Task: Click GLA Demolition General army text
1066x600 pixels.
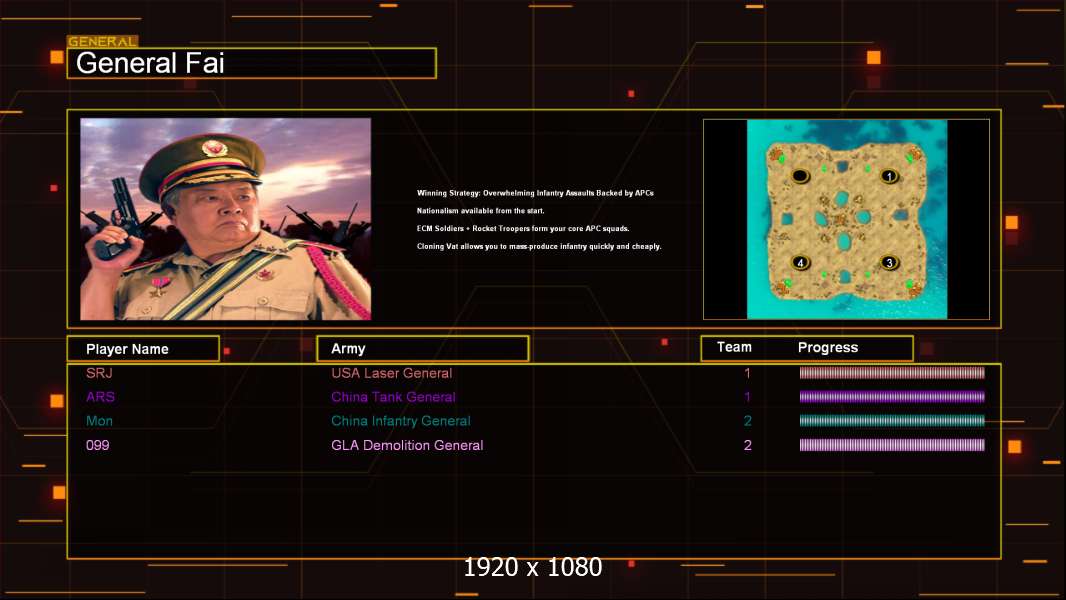Action: (407, 445)
